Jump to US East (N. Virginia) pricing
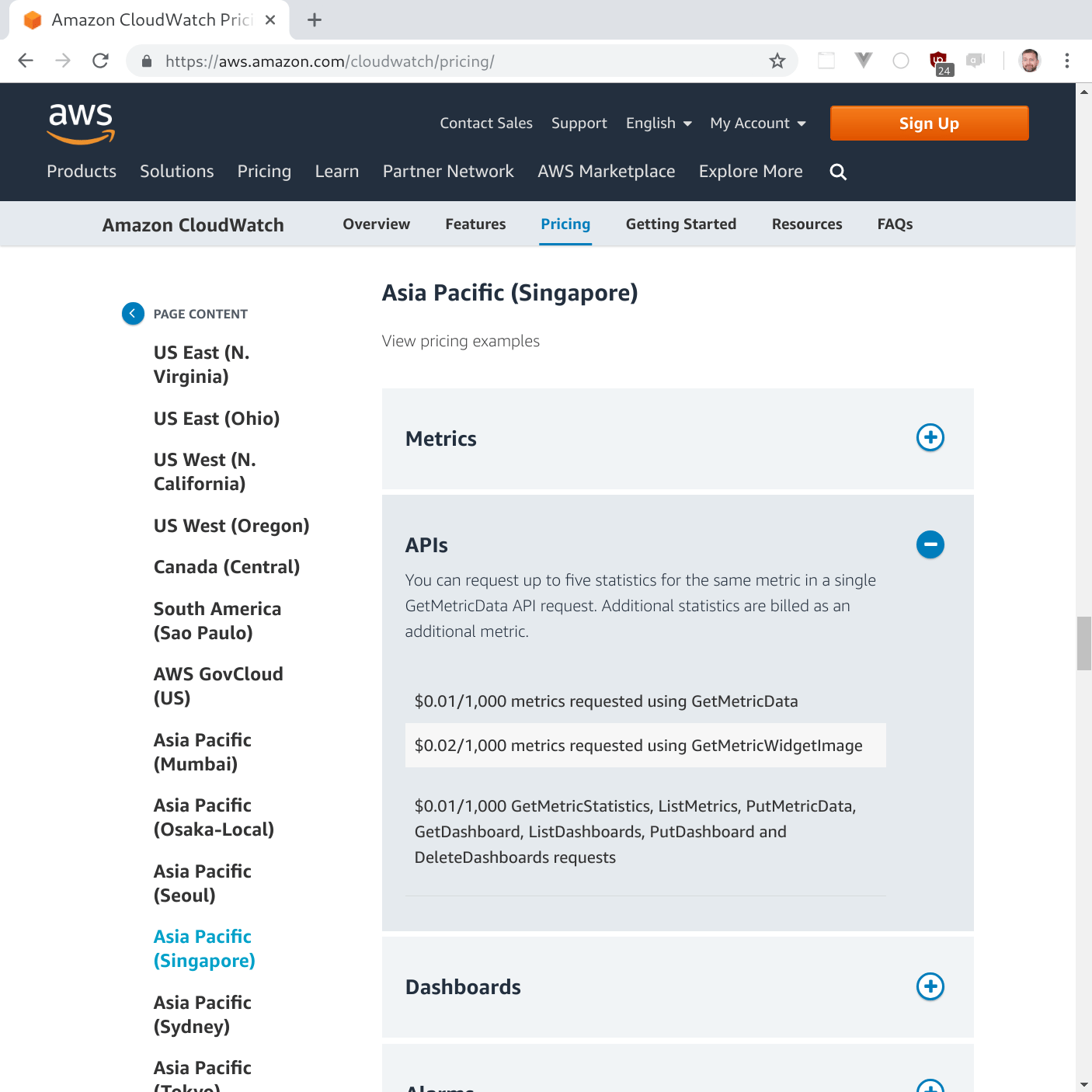The width and height of the screenshot is (1092, 1092). [x=202, y=364]
